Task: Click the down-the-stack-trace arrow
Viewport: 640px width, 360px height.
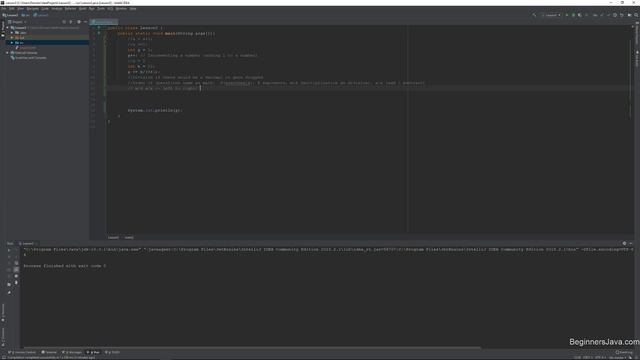Action: tap(16, 257)
